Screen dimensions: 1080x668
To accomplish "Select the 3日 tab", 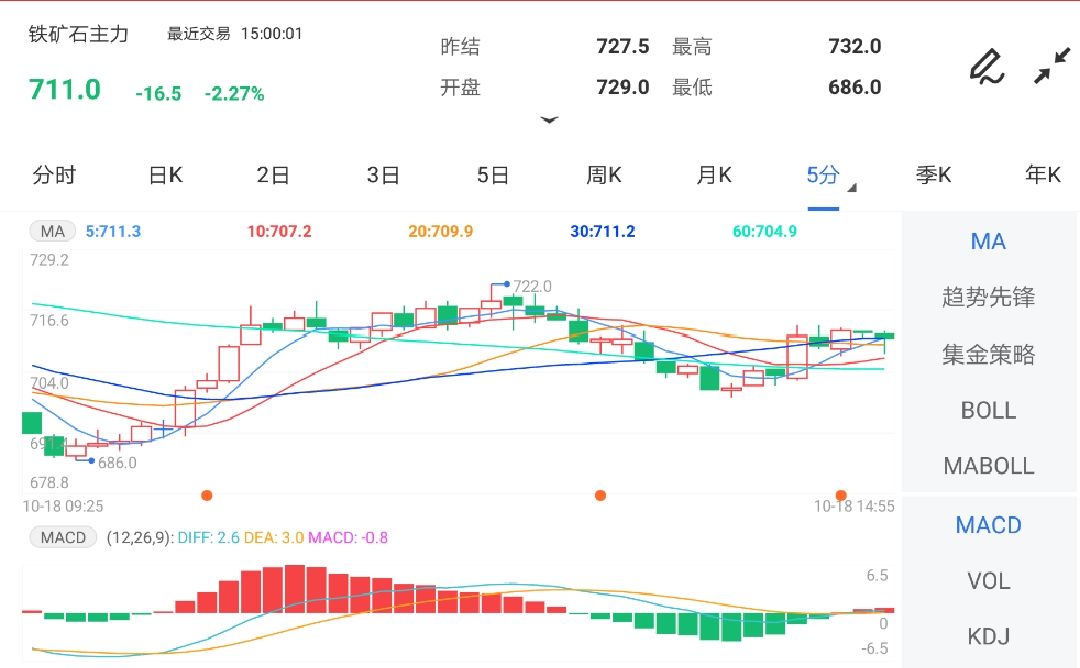I will tap(383, 175).
